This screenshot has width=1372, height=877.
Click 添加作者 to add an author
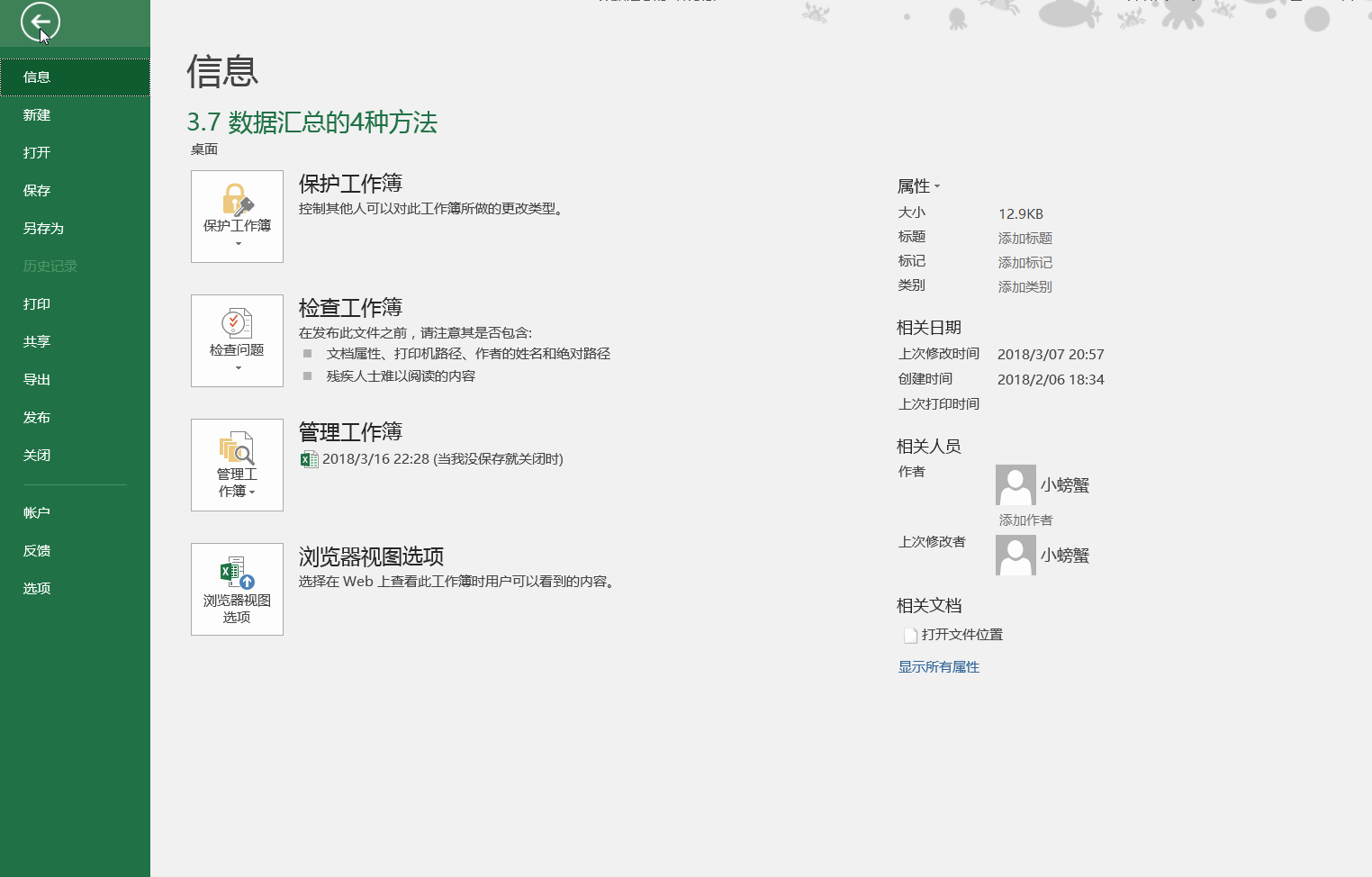click(1024, 520)
